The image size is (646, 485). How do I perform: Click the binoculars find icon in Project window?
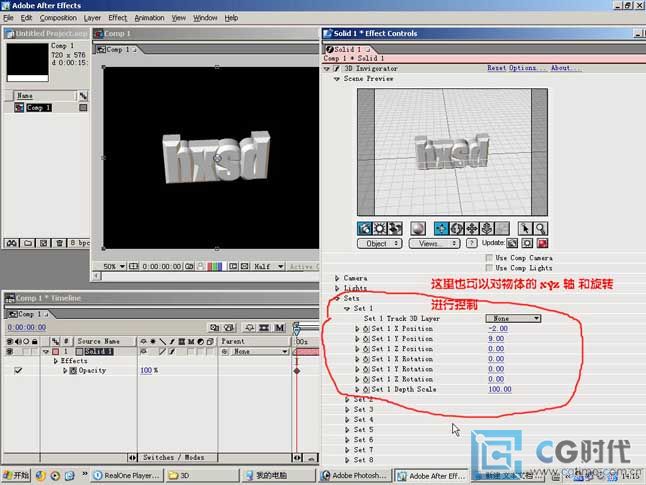pos(12,243)
